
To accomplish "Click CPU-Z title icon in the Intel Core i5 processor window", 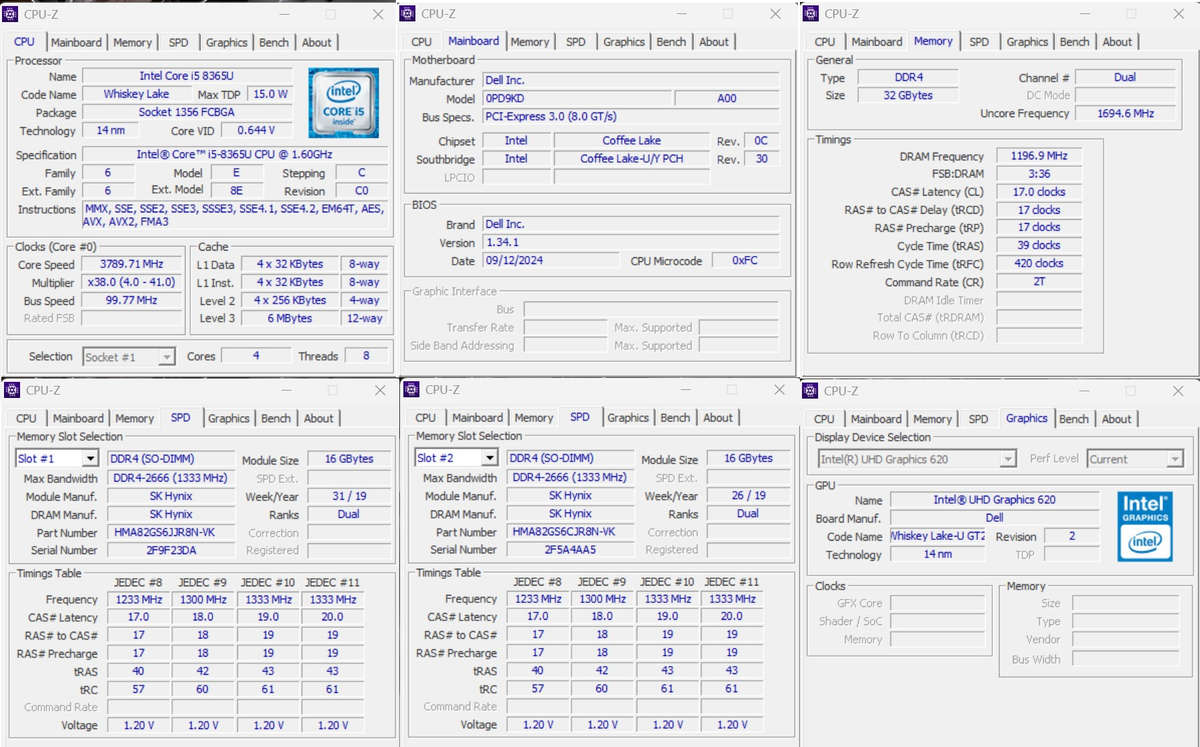I will (11, 14).
